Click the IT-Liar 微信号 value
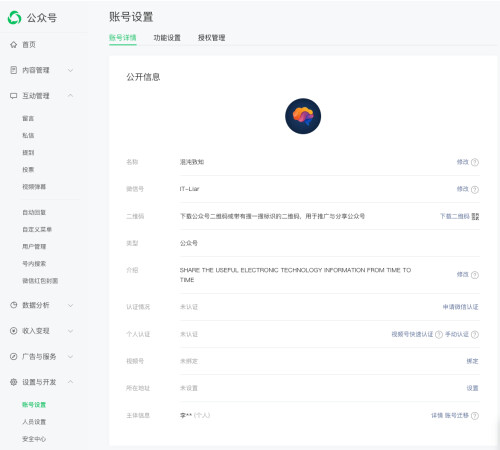The width and height of the screenshot is (500, 450). (189, 189)
